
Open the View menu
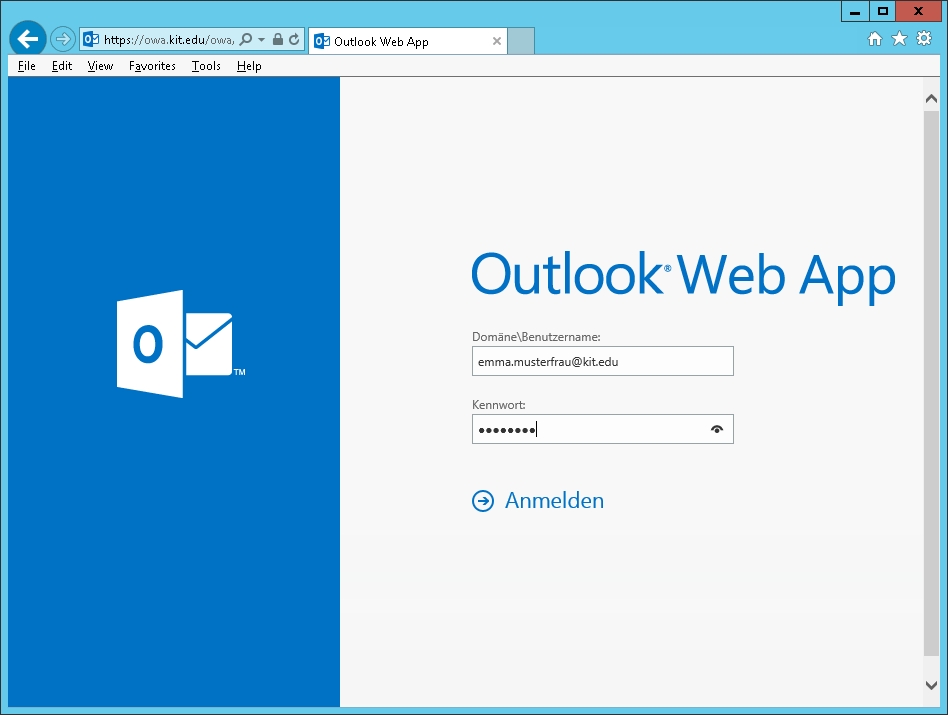(100, 66)
